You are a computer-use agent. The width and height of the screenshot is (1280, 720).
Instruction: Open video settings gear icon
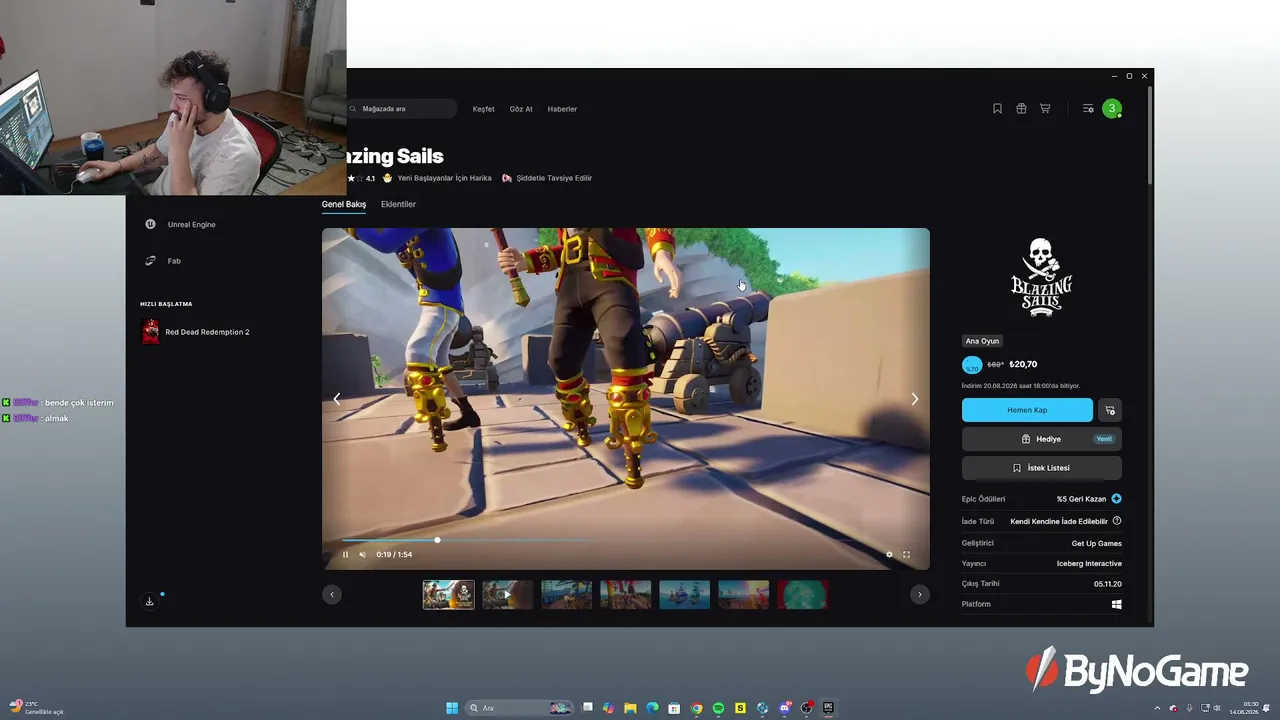[889, 554]
